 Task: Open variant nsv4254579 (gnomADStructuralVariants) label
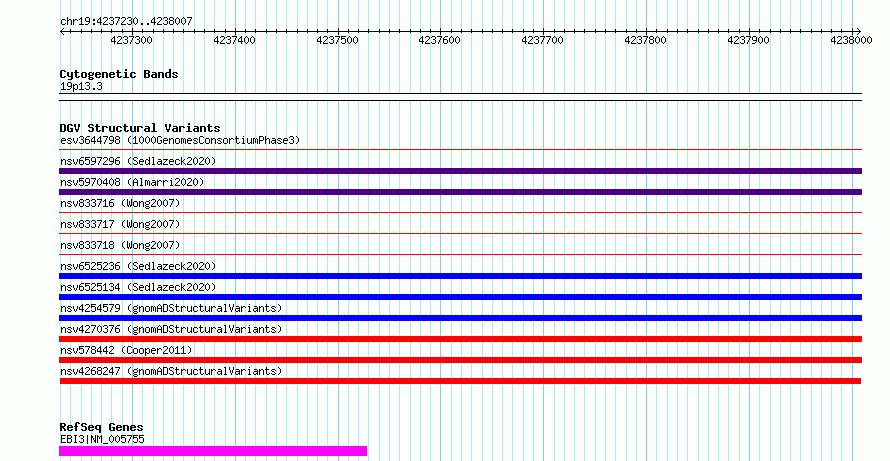point(171,308)
